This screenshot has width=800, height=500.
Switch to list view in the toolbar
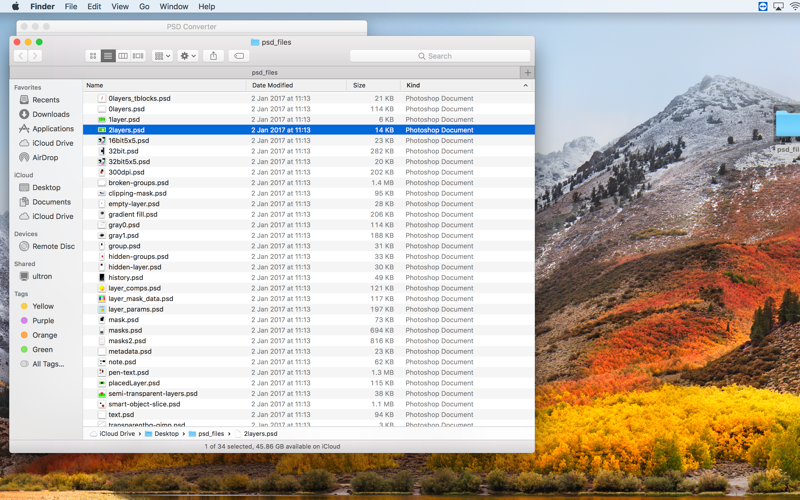click(x=108, y=56)
